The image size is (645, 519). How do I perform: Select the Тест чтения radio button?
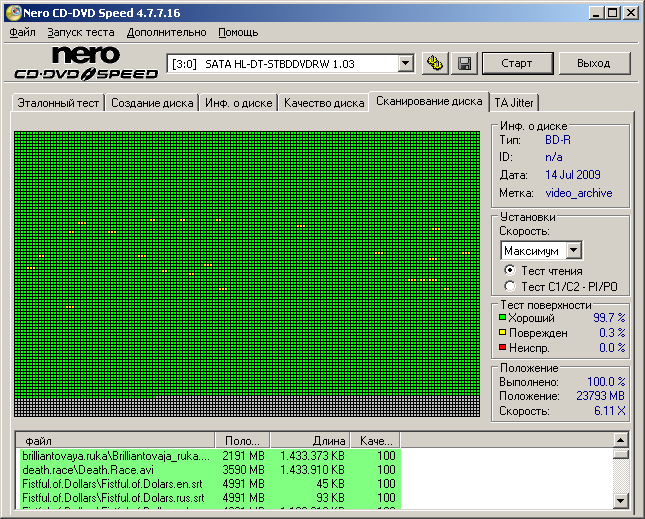(x=510, y=271)
